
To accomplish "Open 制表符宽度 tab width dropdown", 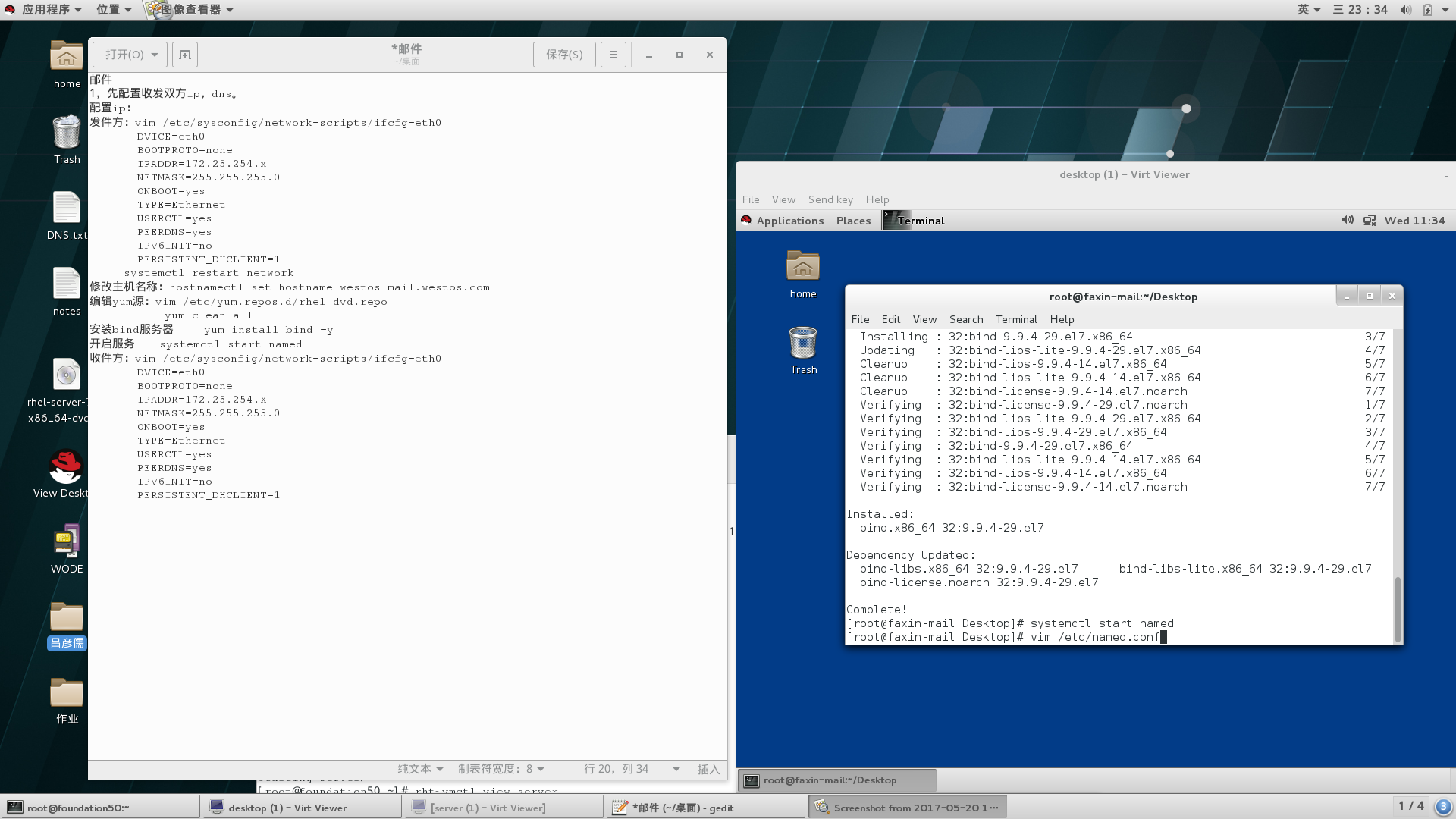I will pyautogui.click(x=500, y=769).
